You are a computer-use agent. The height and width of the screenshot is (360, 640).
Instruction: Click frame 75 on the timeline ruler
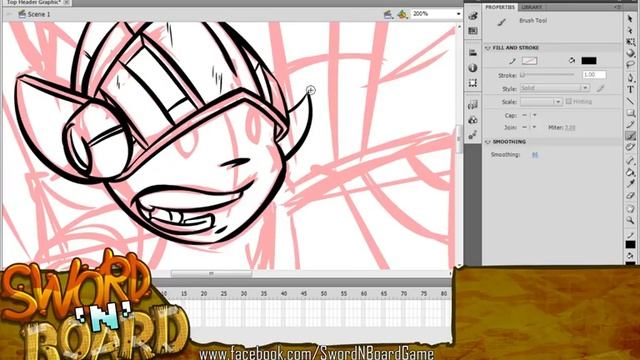pos(424,293)
